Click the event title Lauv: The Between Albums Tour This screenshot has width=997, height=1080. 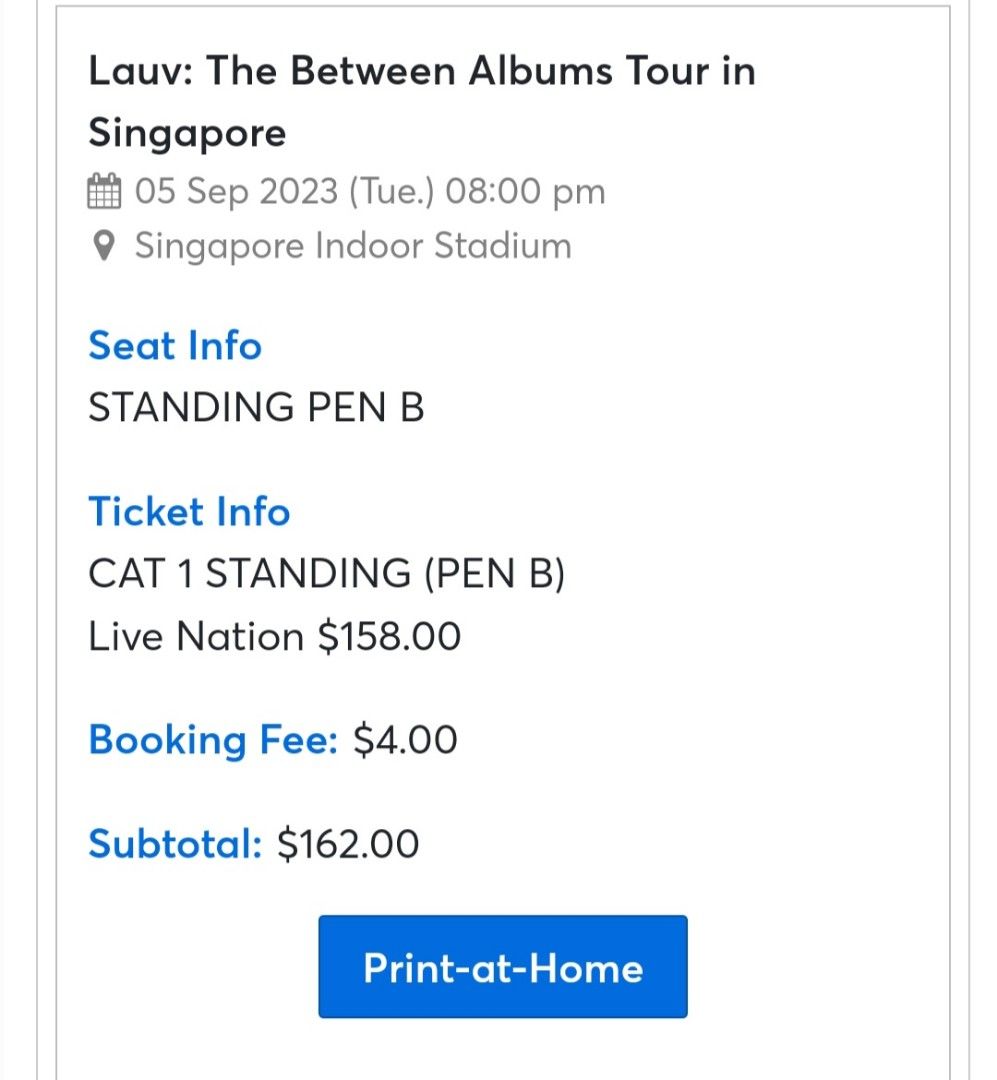422,70
